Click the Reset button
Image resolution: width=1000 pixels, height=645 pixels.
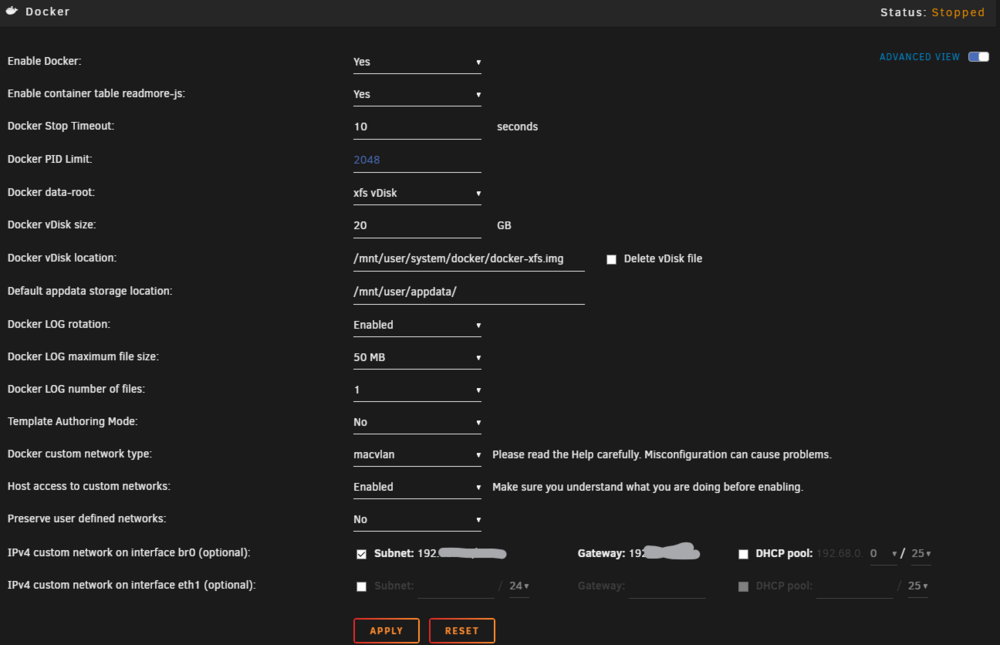click(x=462, y=631)
